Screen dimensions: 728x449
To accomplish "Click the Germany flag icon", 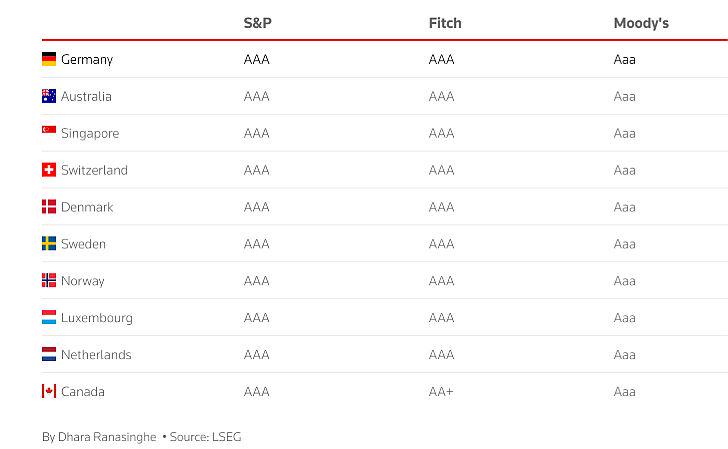I will pyautogui.click(x=49, y=59).
